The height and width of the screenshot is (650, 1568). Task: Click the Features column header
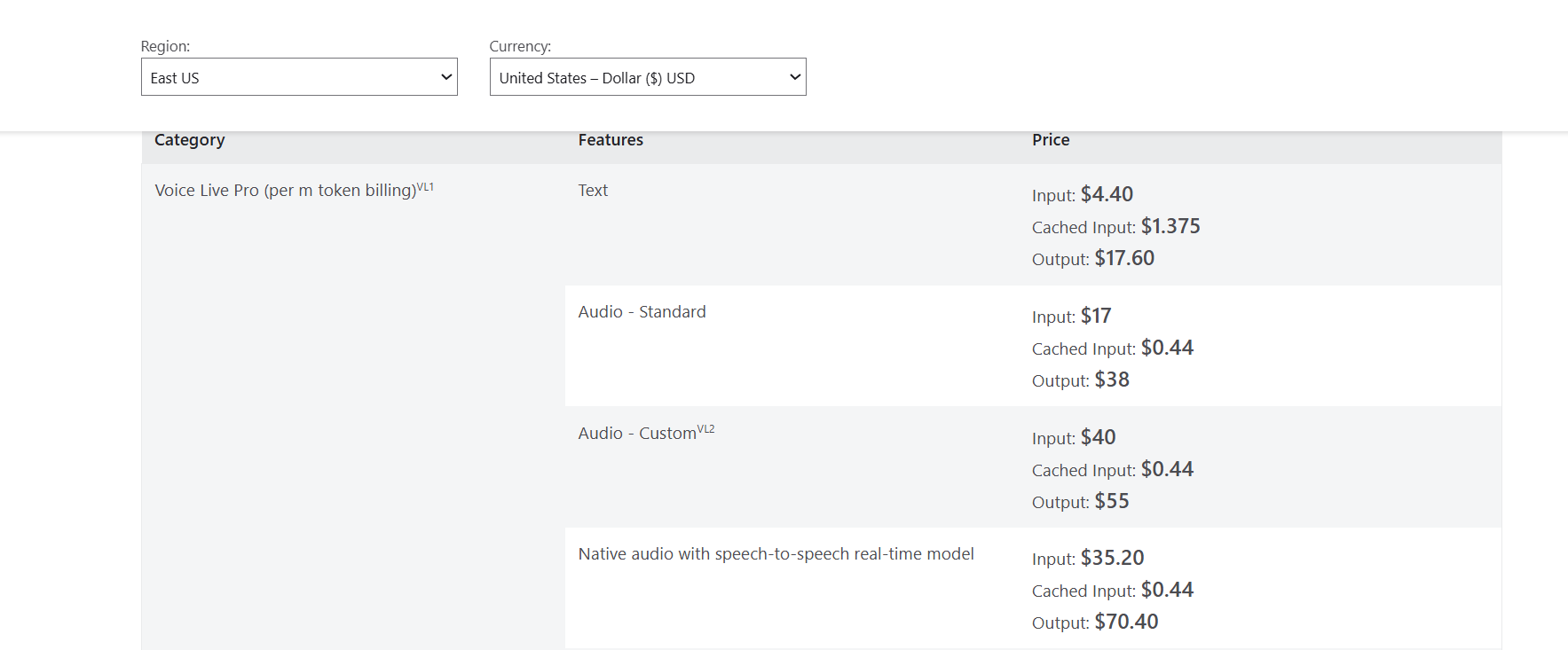pos(611,140)
